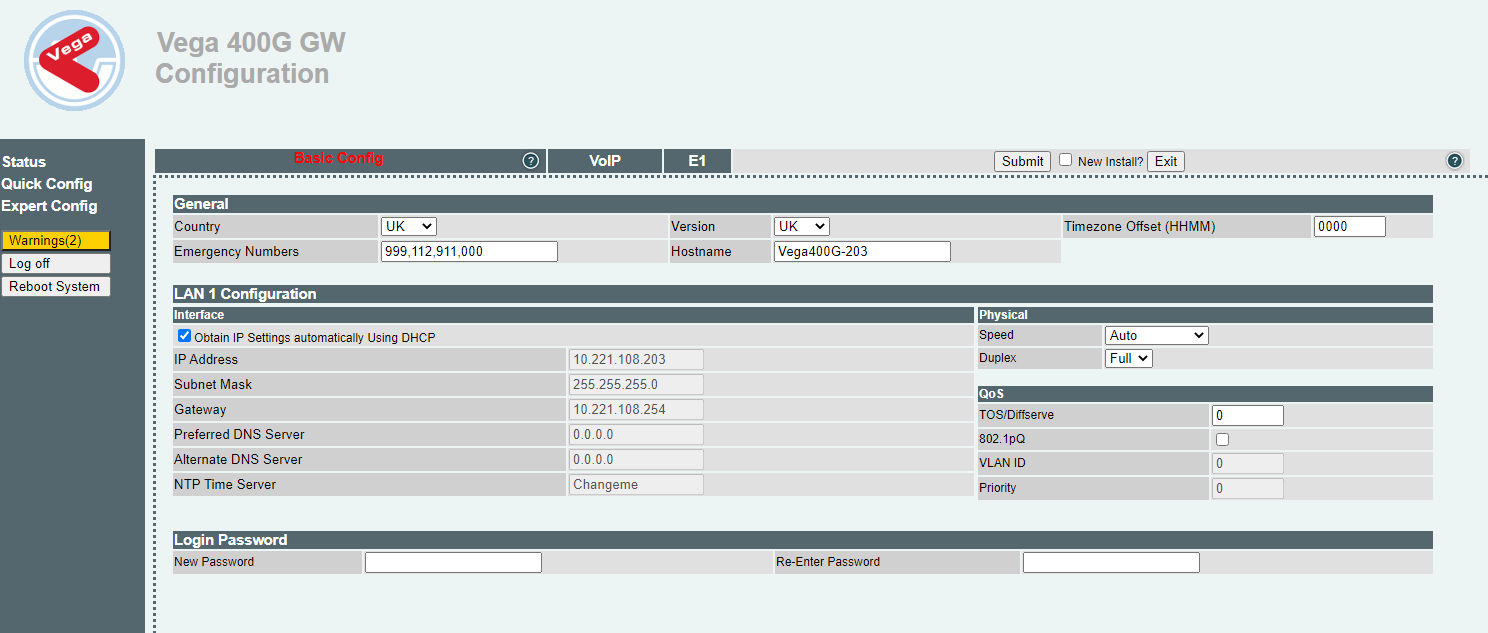Click the IP Address field
The width and height of the screenshot is (1488, 633).
pos(636,359)
